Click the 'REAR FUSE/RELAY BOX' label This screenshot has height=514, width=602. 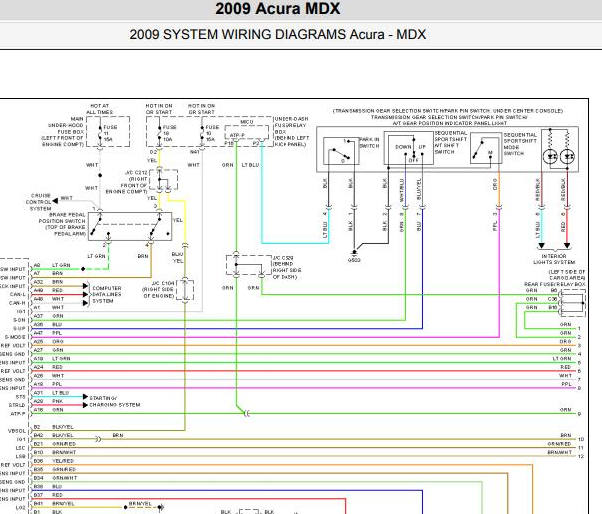555,284
